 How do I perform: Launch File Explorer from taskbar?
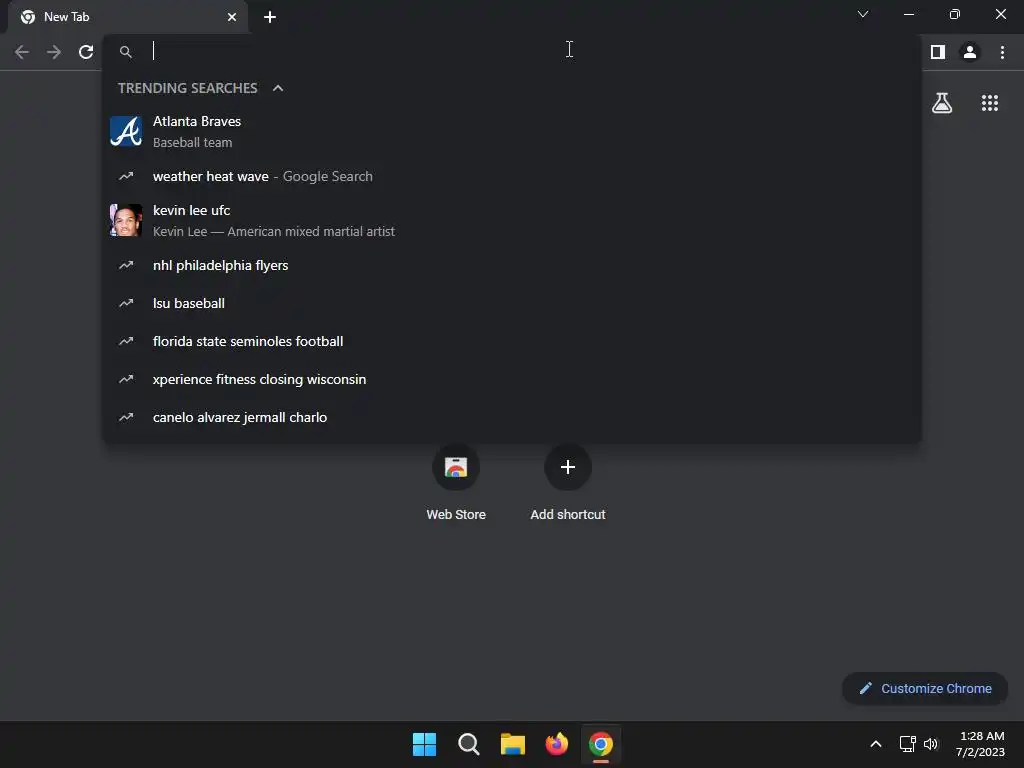(x=513, y=744)
